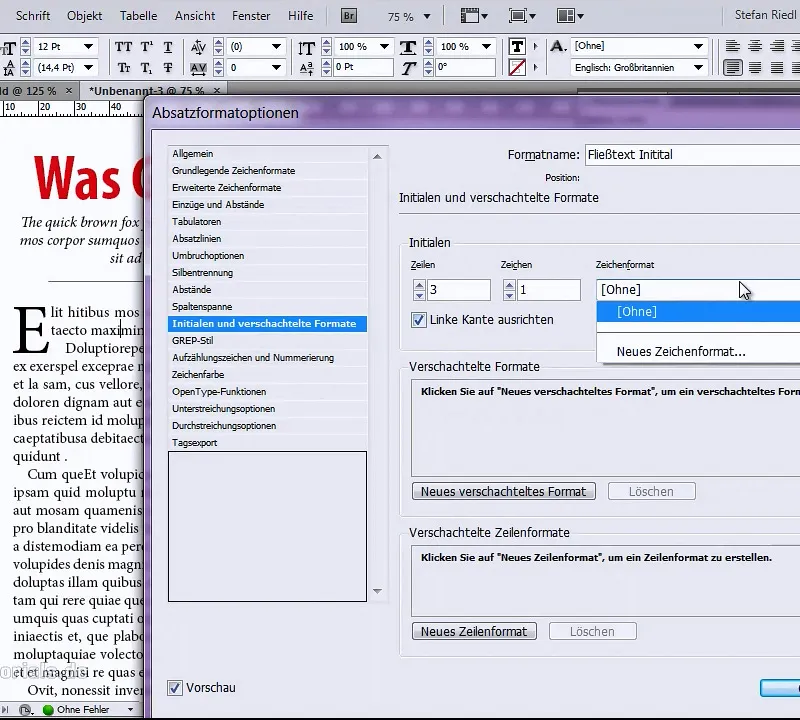Click the tracking AV icon

(198, 67)
